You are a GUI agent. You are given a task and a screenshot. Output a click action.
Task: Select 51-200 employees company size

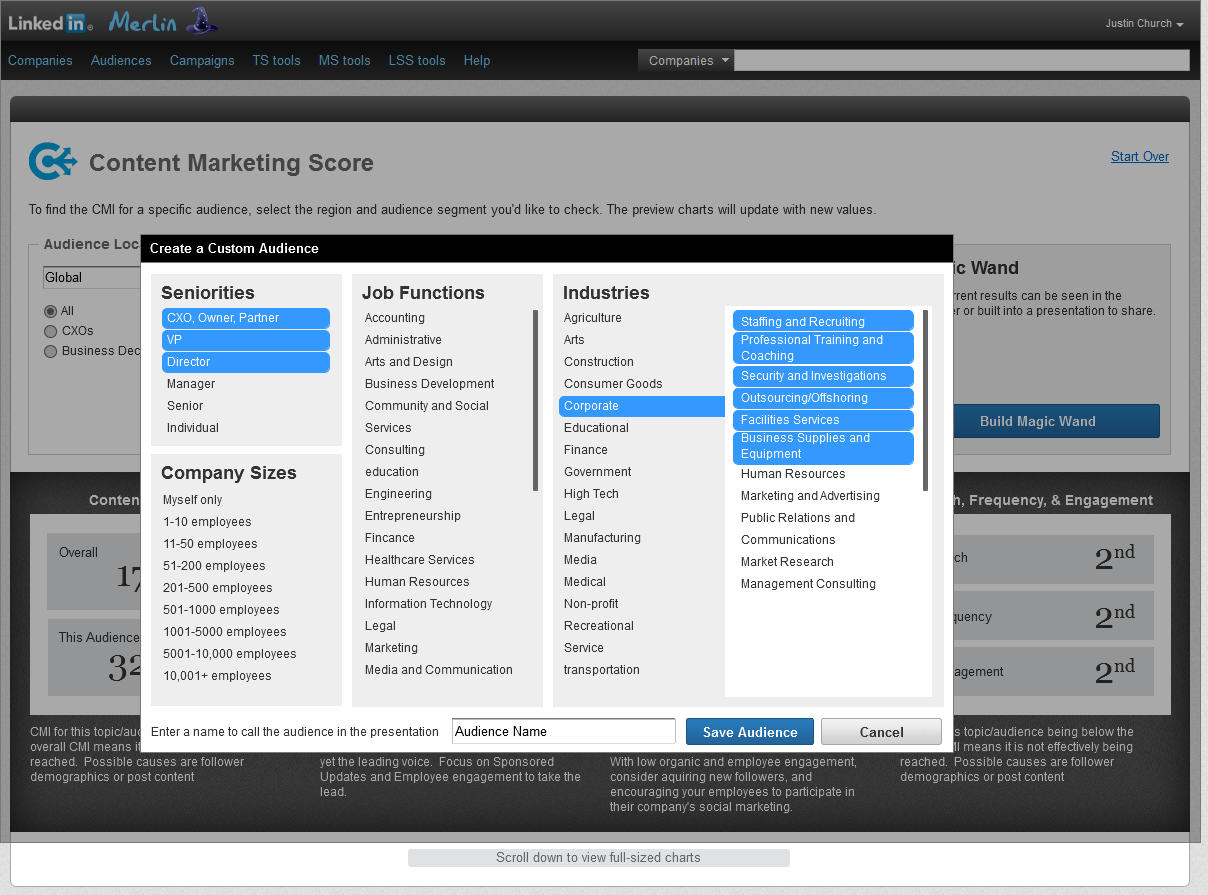pyautogui.click(x=215, y=566)
